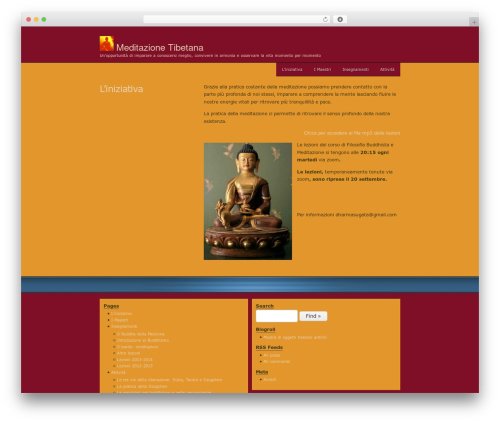Click the dharmasugata@gmail.com contact line
This screenshot has width=500, height=423.
(347, 215)
